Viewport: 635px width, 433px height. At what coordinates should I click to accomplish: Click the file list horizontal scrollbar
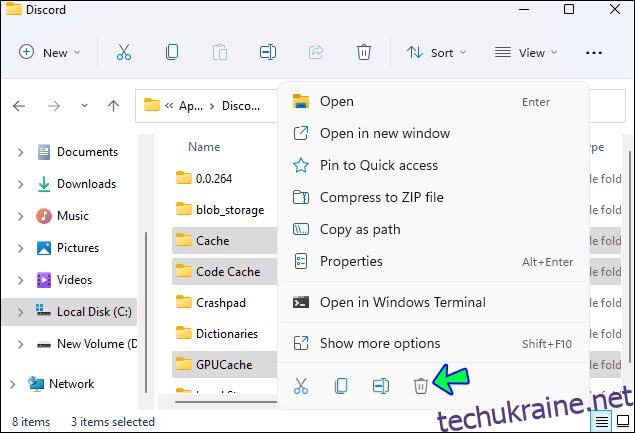coord(226,402)
